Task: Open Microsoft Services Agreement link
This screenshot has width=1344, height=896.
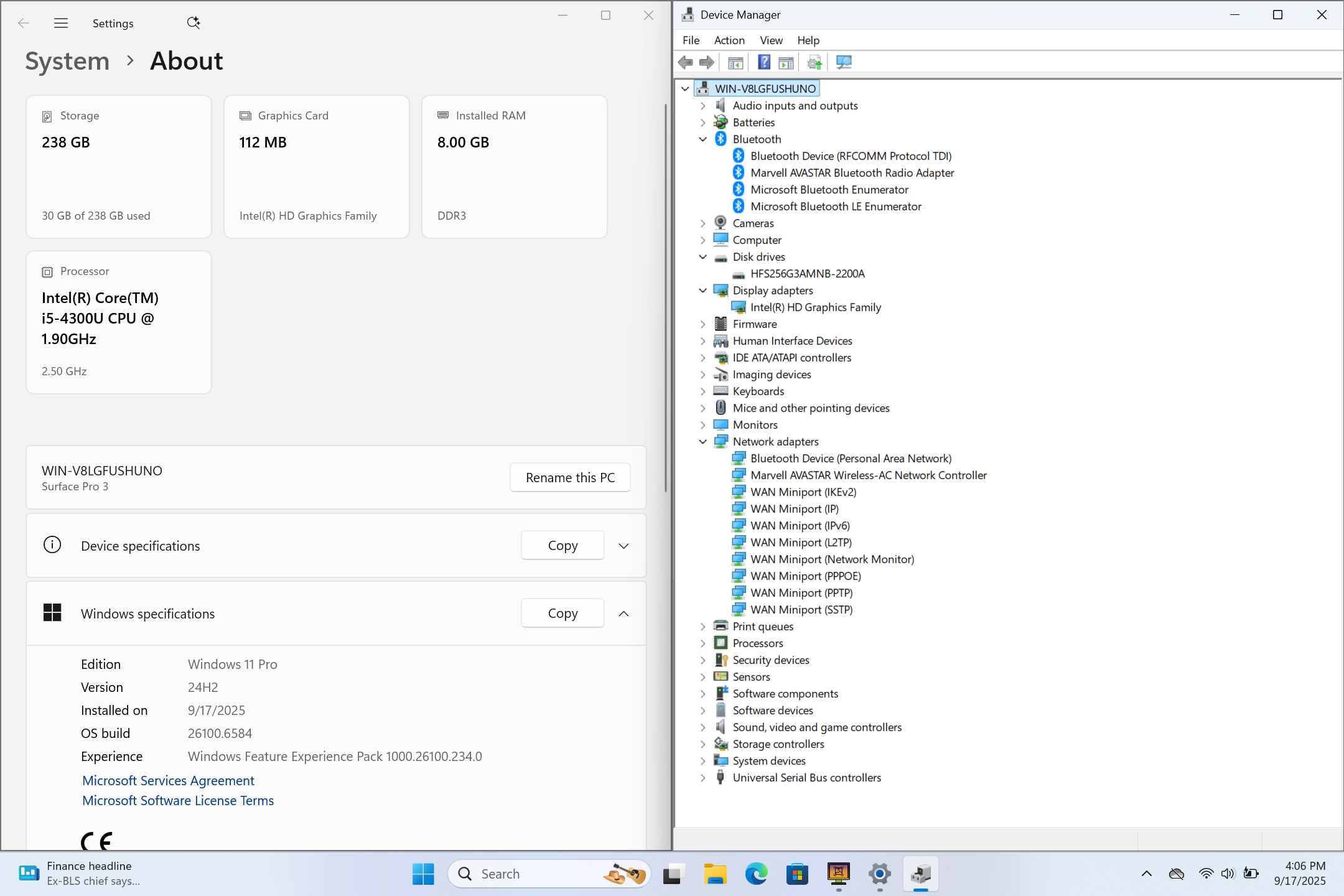Action: [x=168, y=780]
